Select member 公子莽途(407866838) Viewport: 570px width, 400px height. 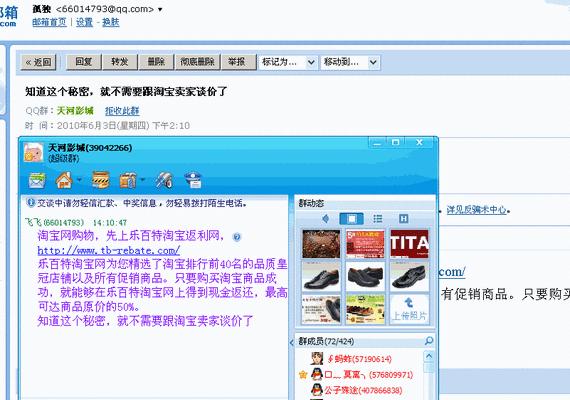coord(363,390)
